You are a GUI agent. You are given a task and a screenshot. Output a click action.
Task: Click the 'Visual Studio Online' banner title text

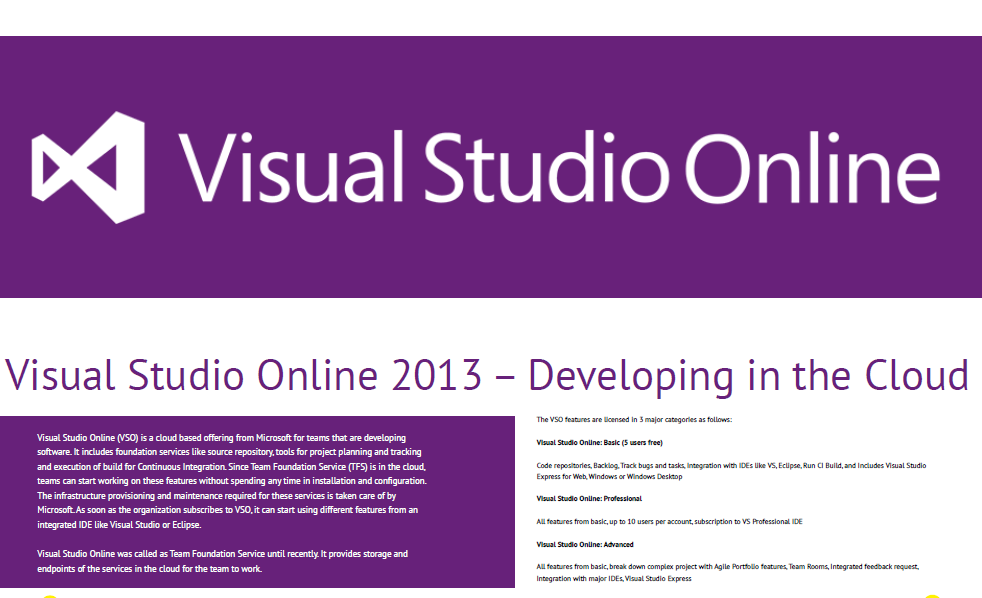click(x=559, y=168)
